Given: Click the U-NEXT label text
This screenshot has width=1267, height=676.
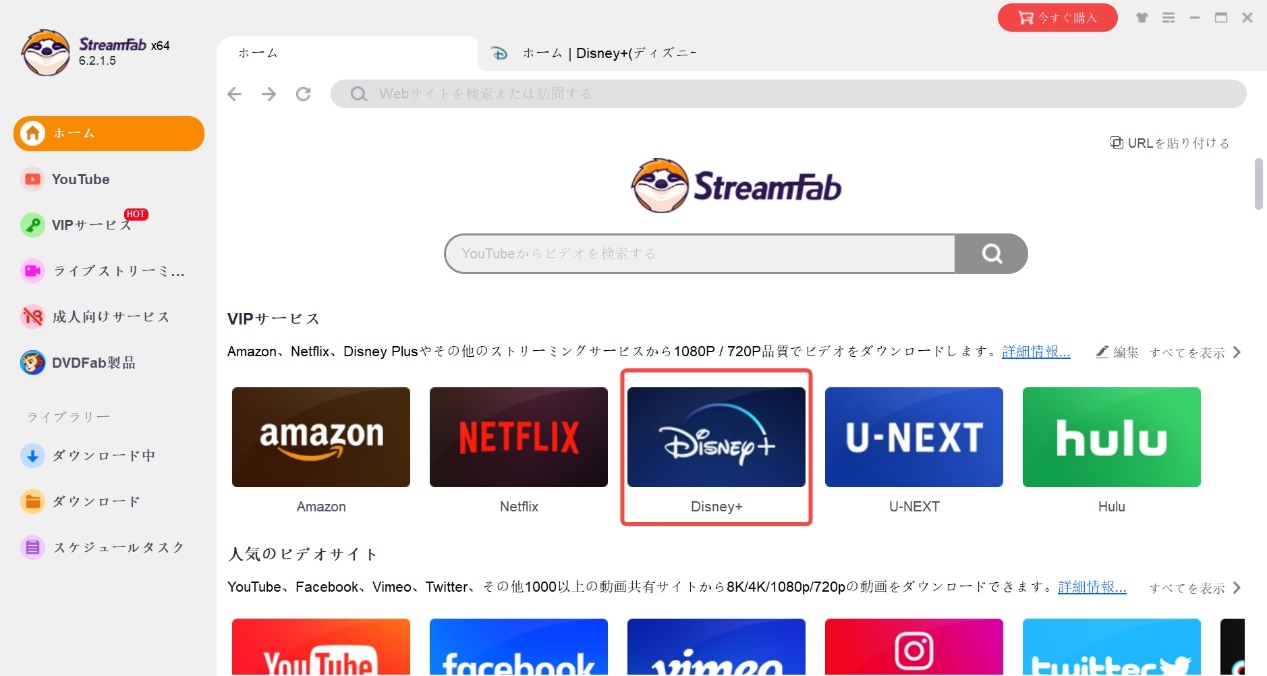Looking at the screenshot, I should 914,507.
